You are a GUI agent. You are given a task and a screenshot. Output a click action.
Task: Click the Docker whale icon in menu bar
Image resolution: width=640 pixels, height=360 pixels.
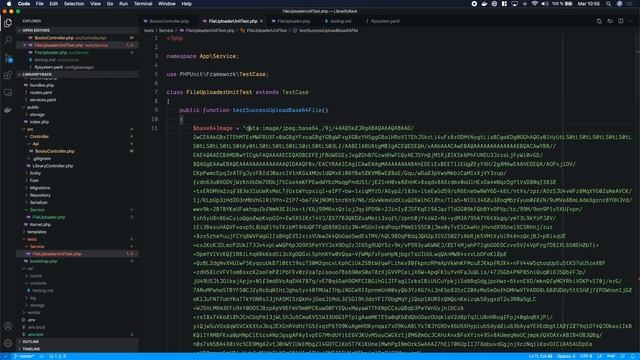(x=484, y=4)
